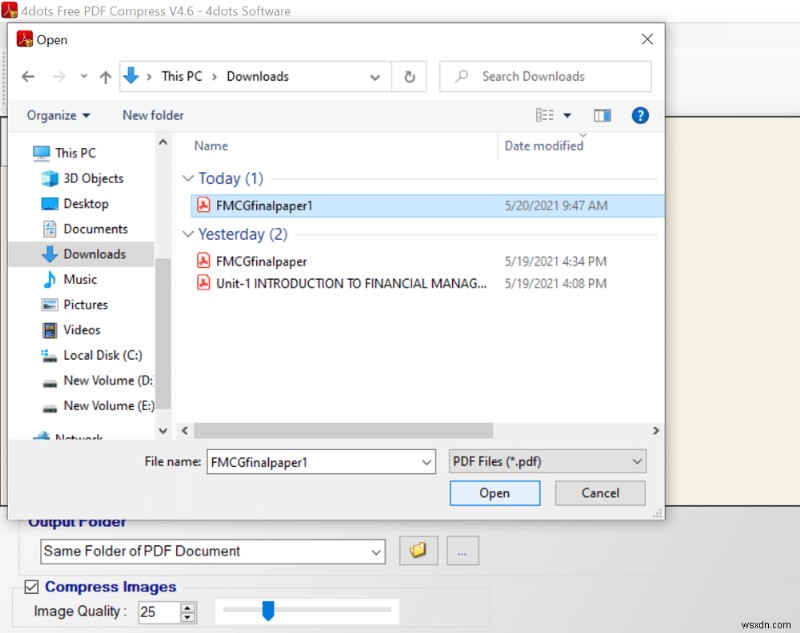Open the file type dropdown showing PDF Files
This screenshot has width=800, height=633.
pos(637,461)
